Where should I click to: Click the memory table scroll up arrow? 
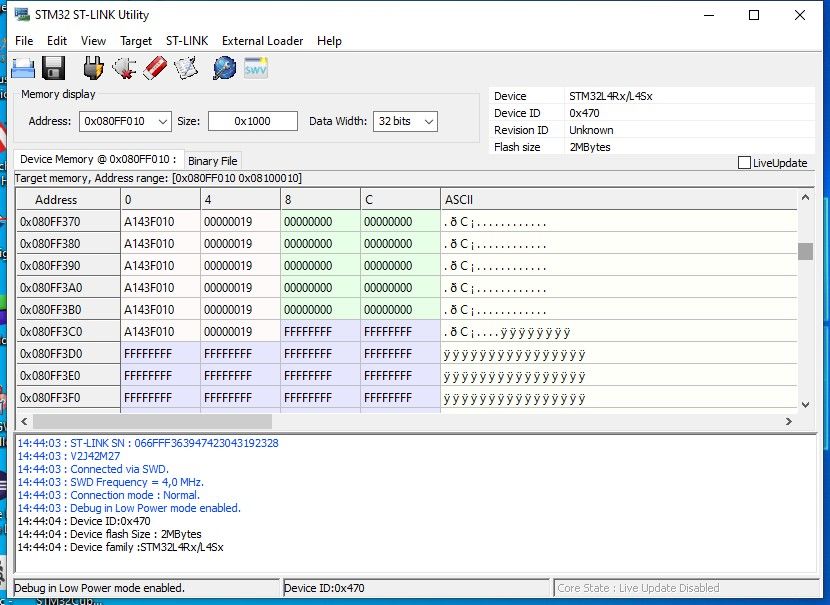pos(805,197)
